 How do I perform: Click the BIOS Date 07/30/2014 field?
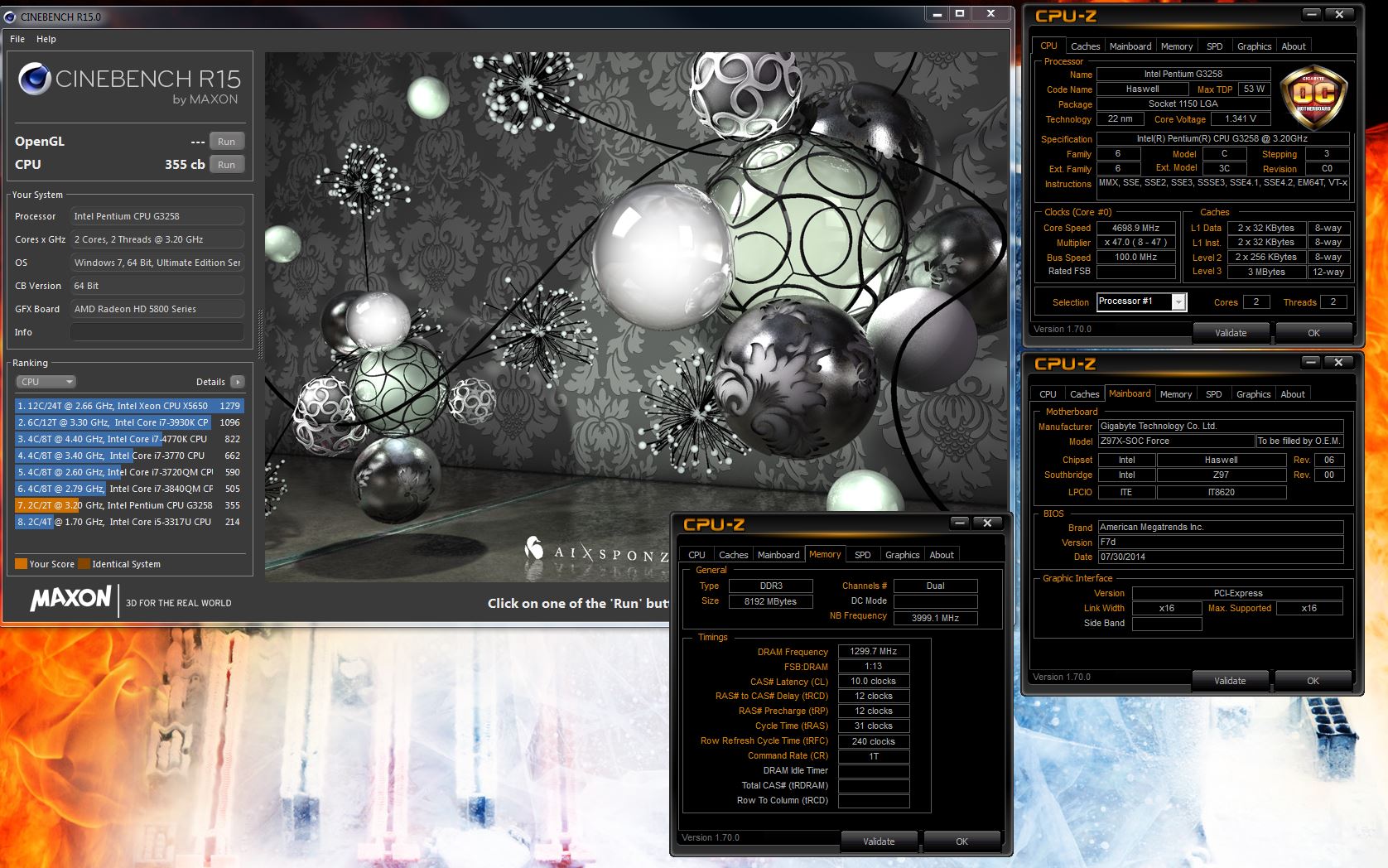pyautogui.click(x=1221, y=557)
